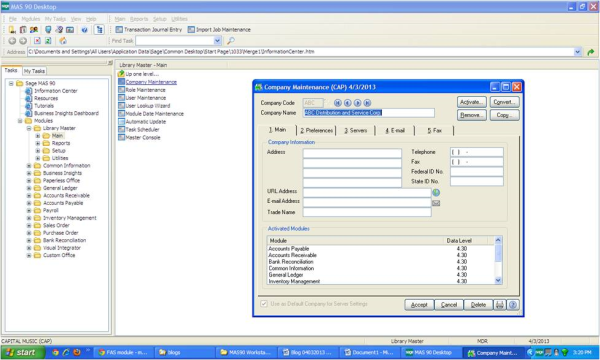
Task: Click the Remove... button
Action: point(472,115)
